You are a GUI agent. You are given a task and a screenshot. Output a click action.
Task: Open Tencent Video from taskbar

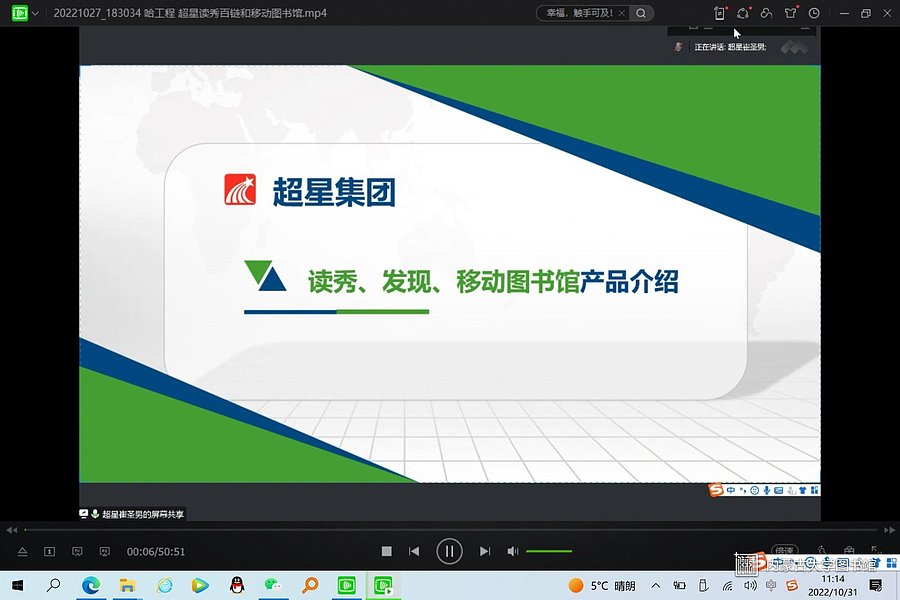200,586
